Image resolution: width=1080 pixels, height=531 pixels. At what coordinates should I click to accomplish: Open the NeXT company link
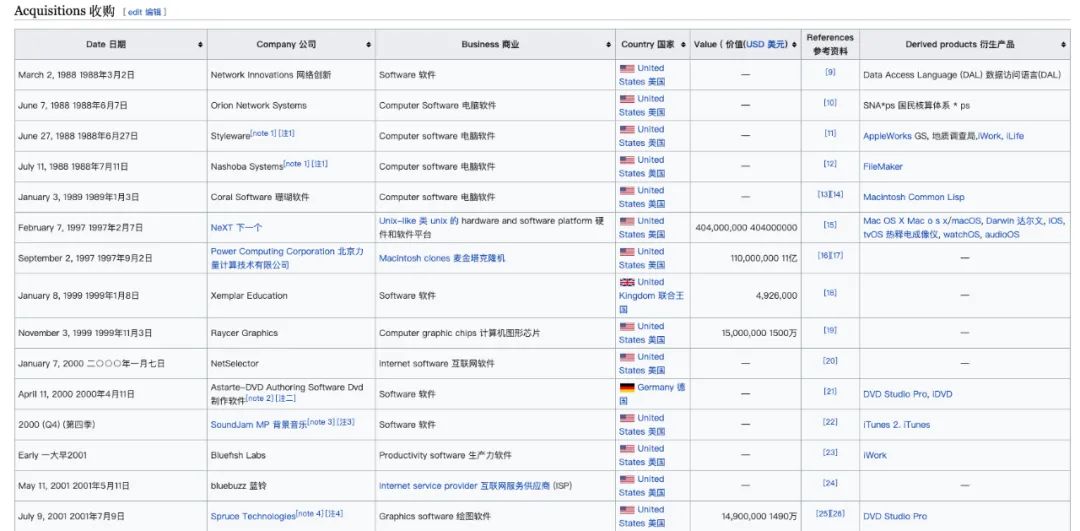coord(236,227)
